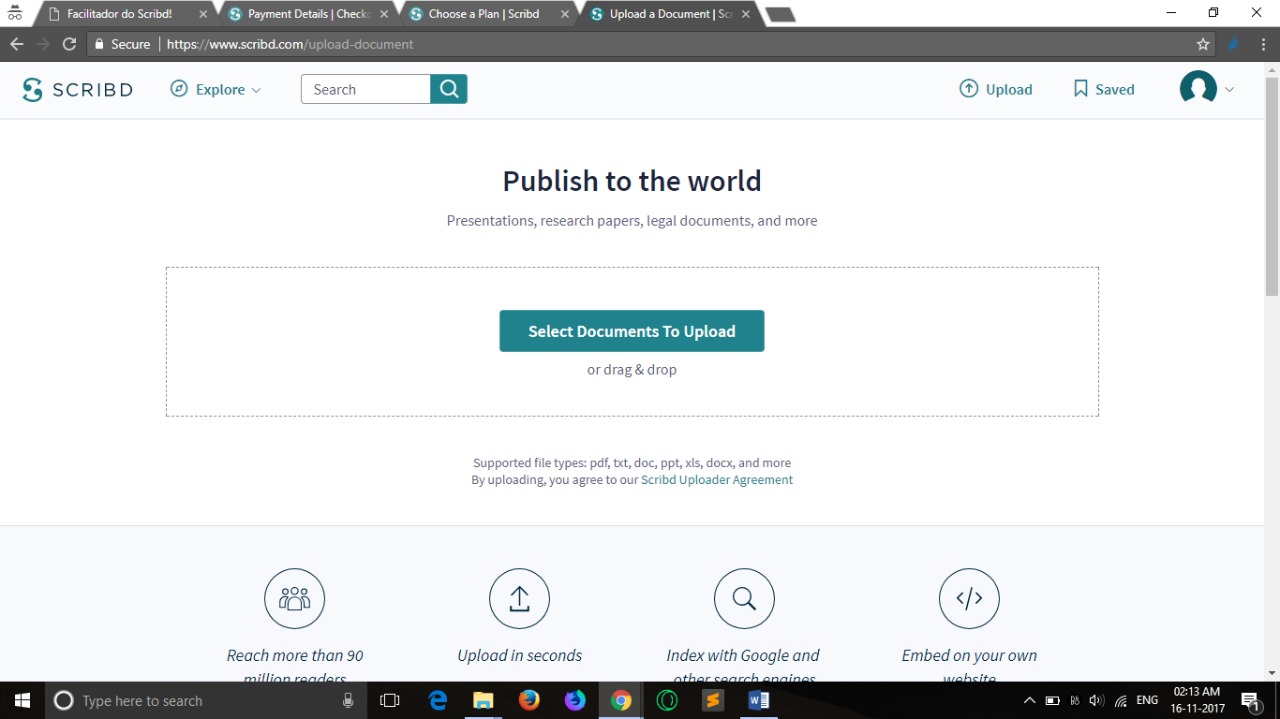Viewport: 1280px width, 719px height.
Task: Open Chrome from taskbar
Action: point(621,700)
